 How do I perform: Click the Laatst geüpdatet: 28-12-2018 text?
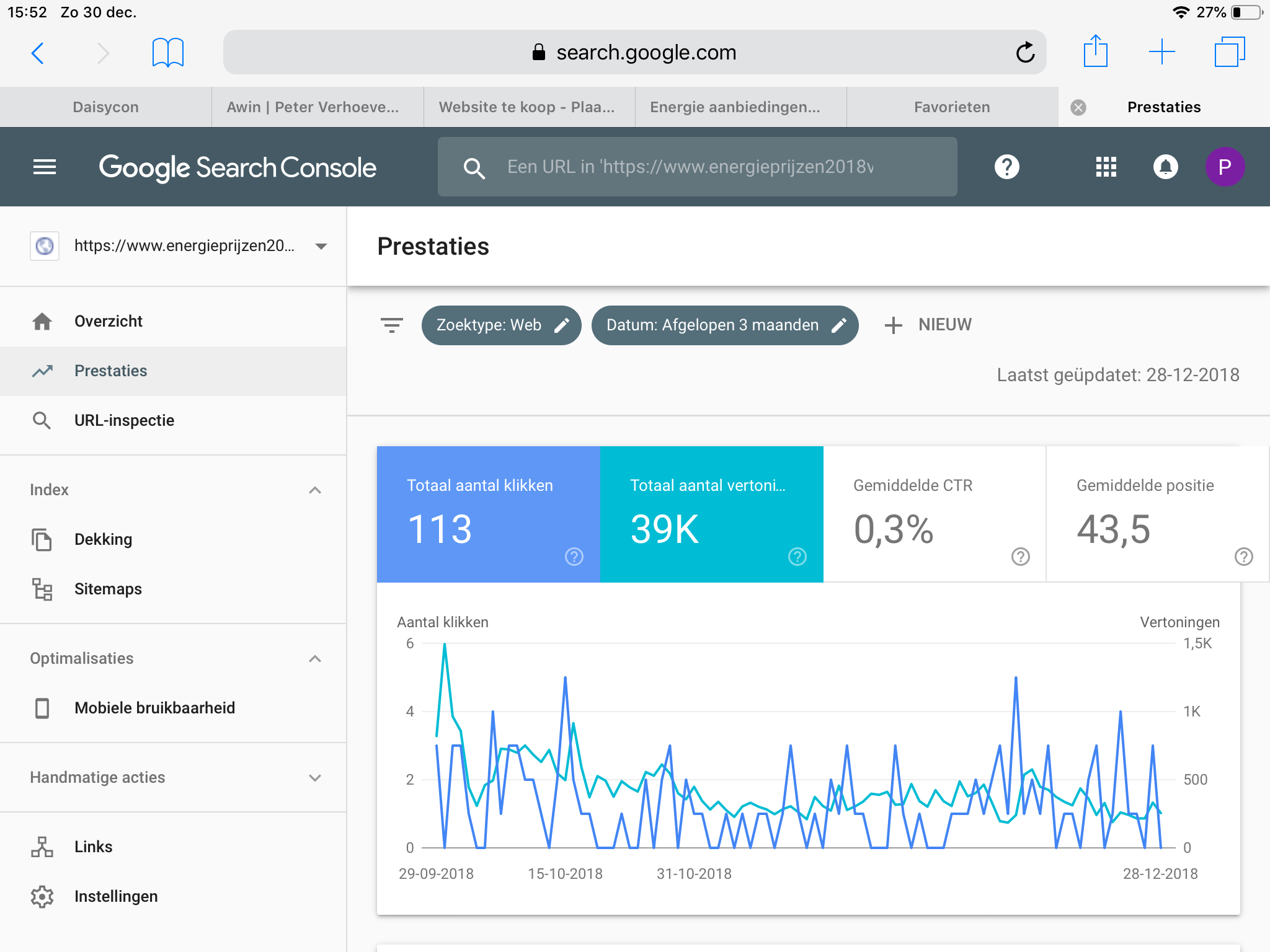(x=1118, y=375)
